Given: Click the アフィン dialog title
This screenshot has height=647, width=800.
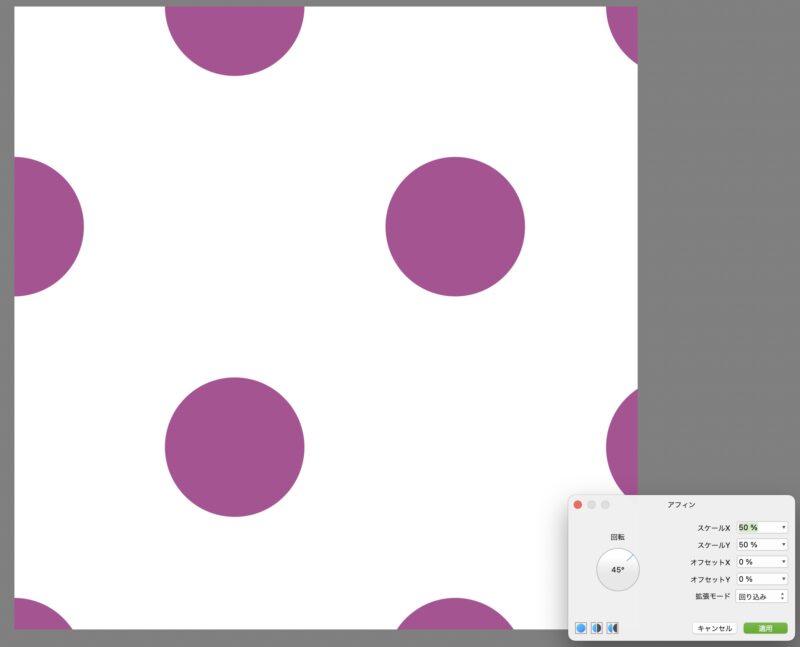Looking at the screenshot, I should (x=681, y=505).
